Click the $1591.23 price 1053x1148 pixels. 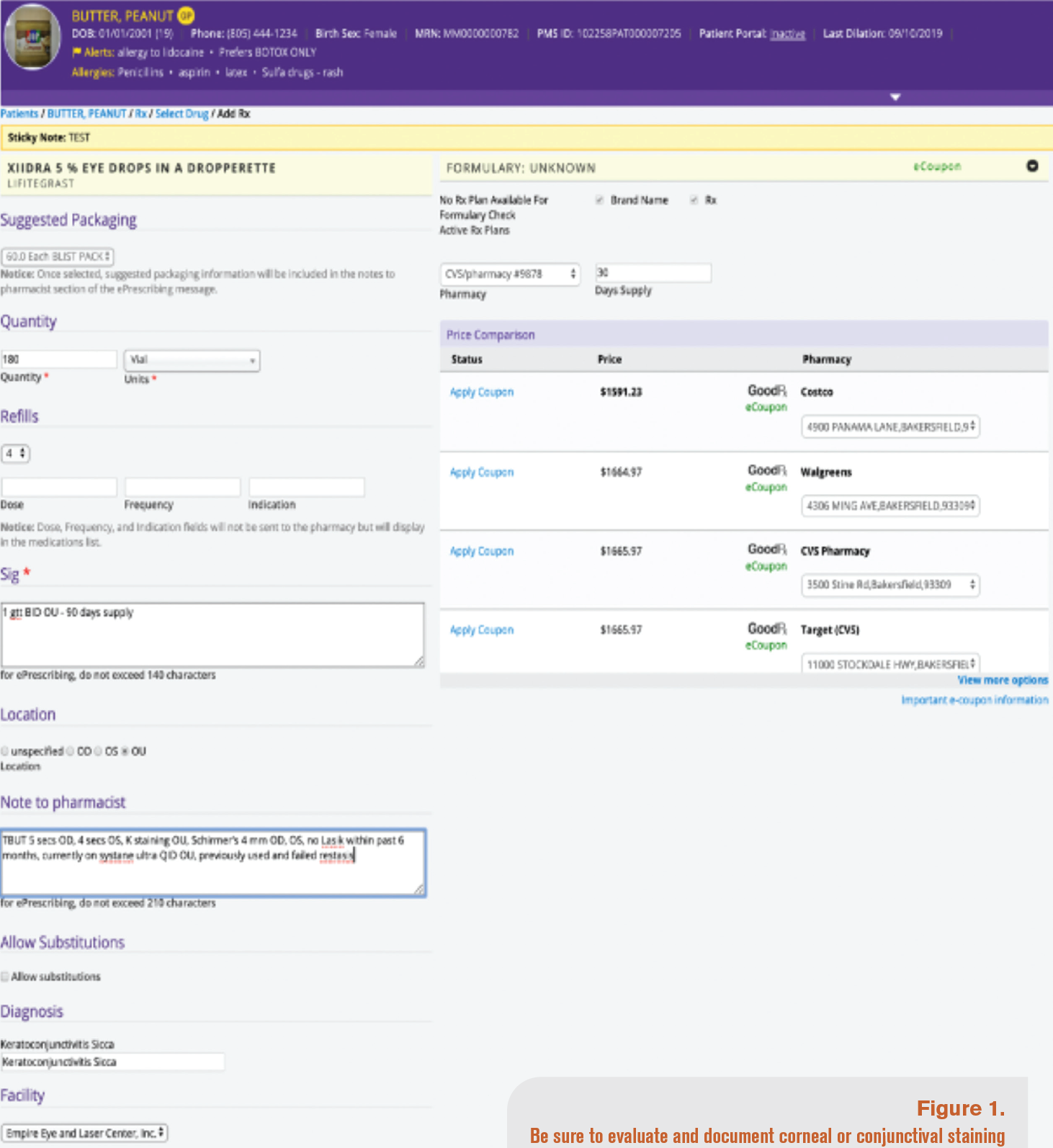621,393
